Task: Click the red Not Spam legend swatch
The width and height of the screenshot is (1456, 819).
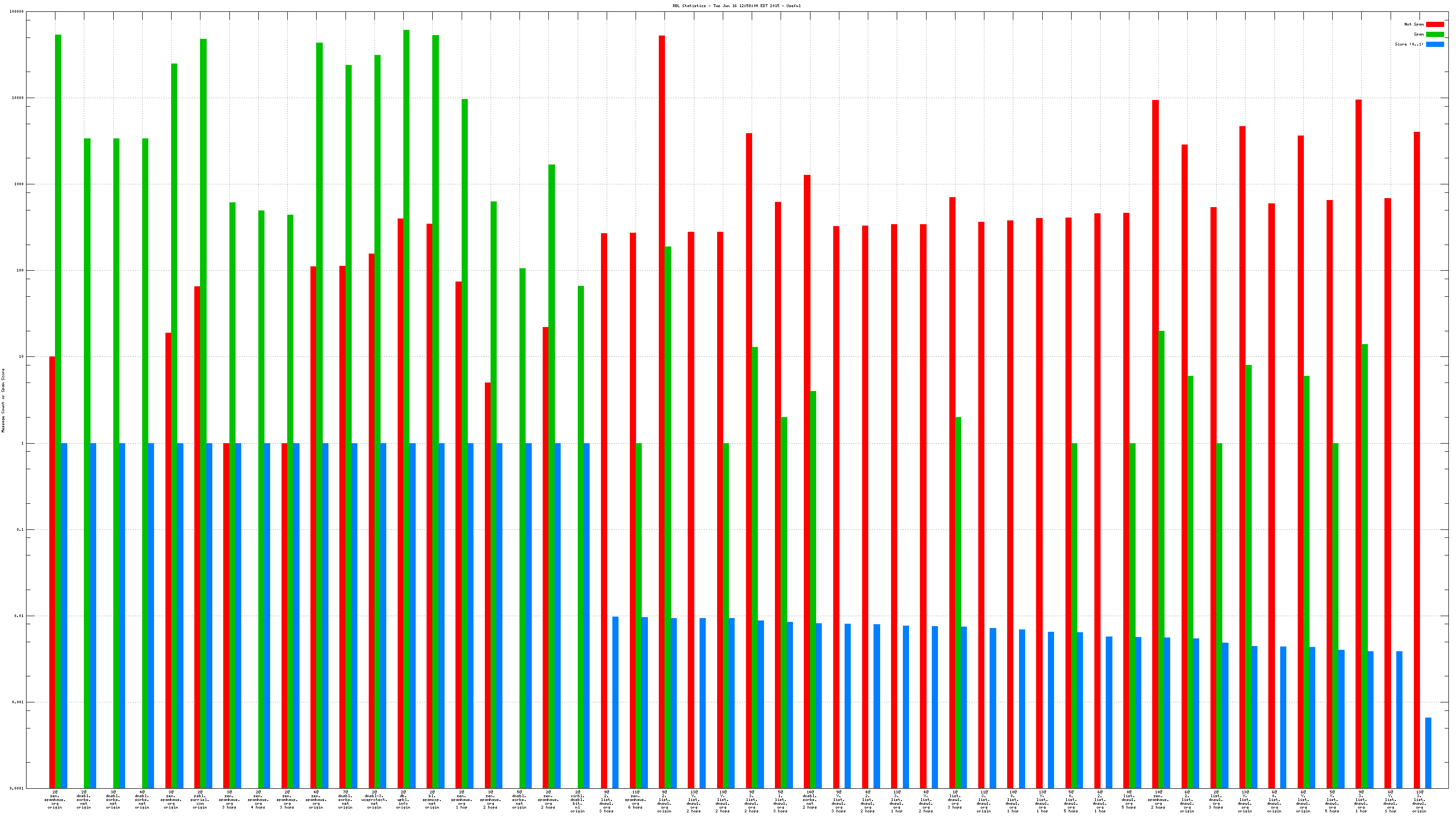Action: tap(1435, 24)
